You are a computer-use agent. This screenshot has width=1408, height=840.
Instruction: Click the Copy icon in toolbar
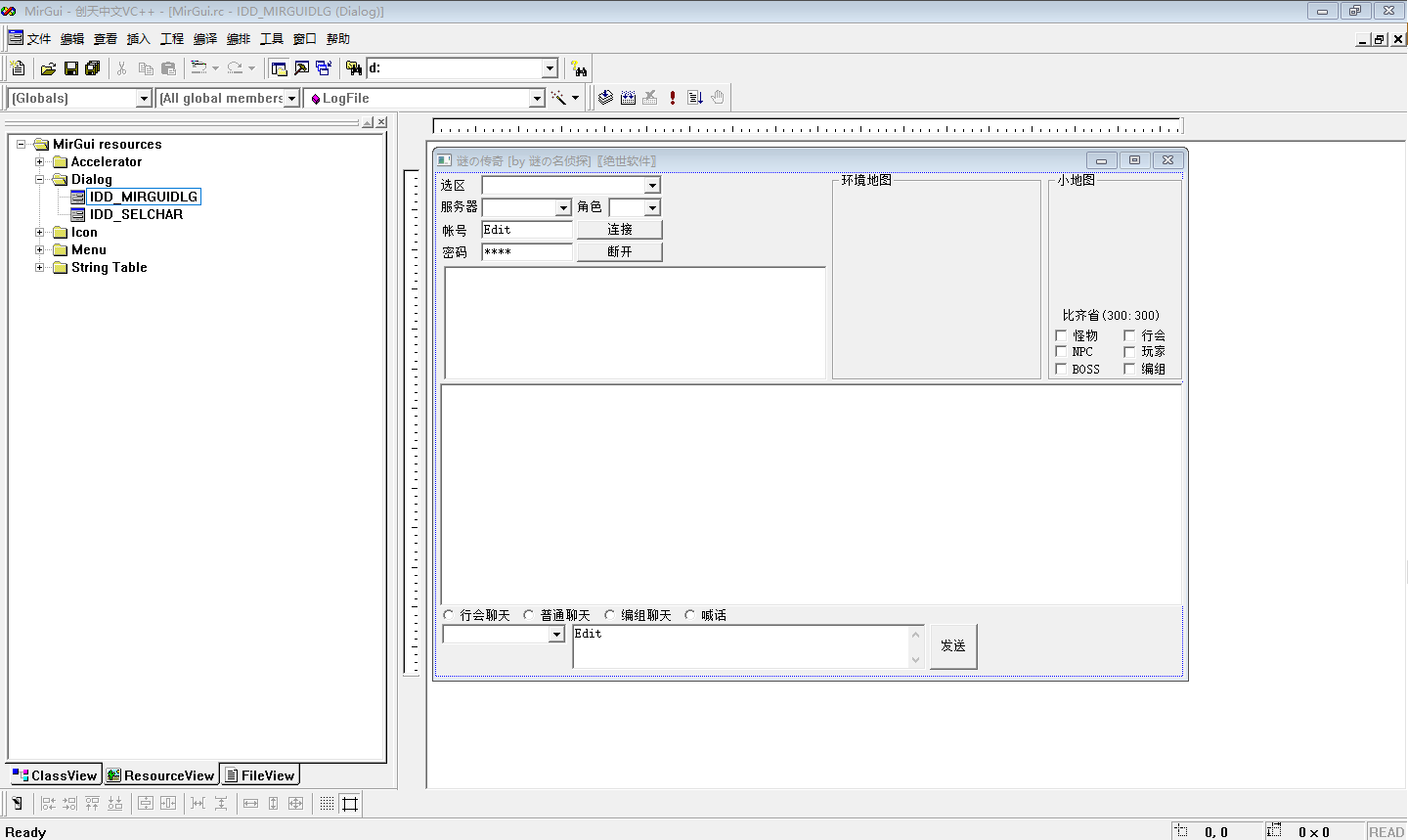(146, 68)
